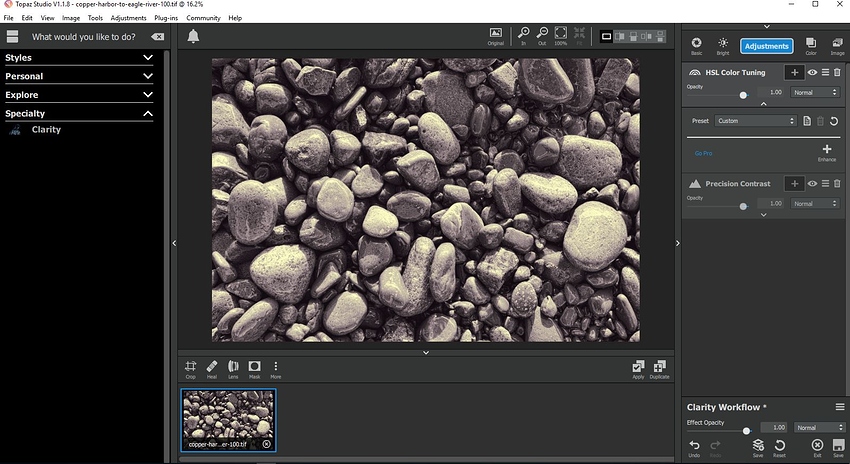
Task: Click the Duplicate image icon
Action: (659, 369)
